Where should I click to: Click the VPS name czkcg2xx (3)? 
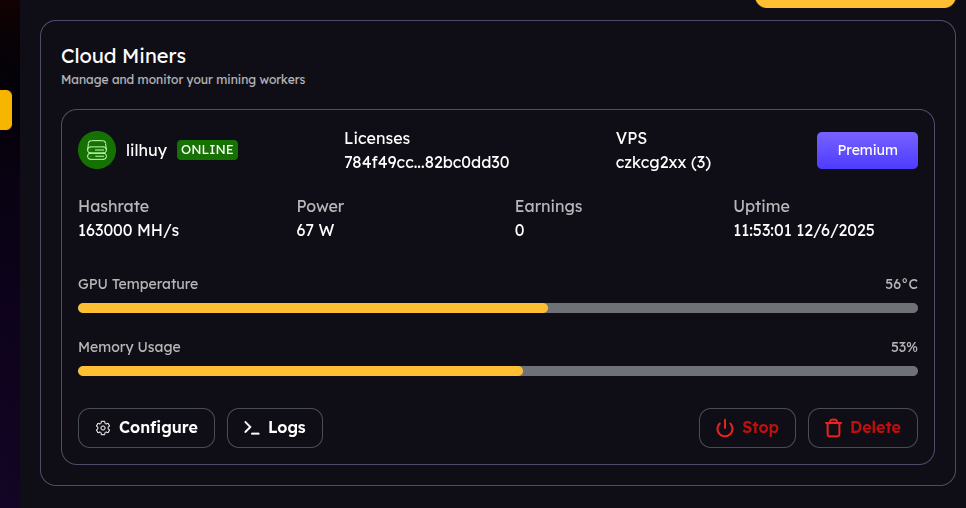663,162
